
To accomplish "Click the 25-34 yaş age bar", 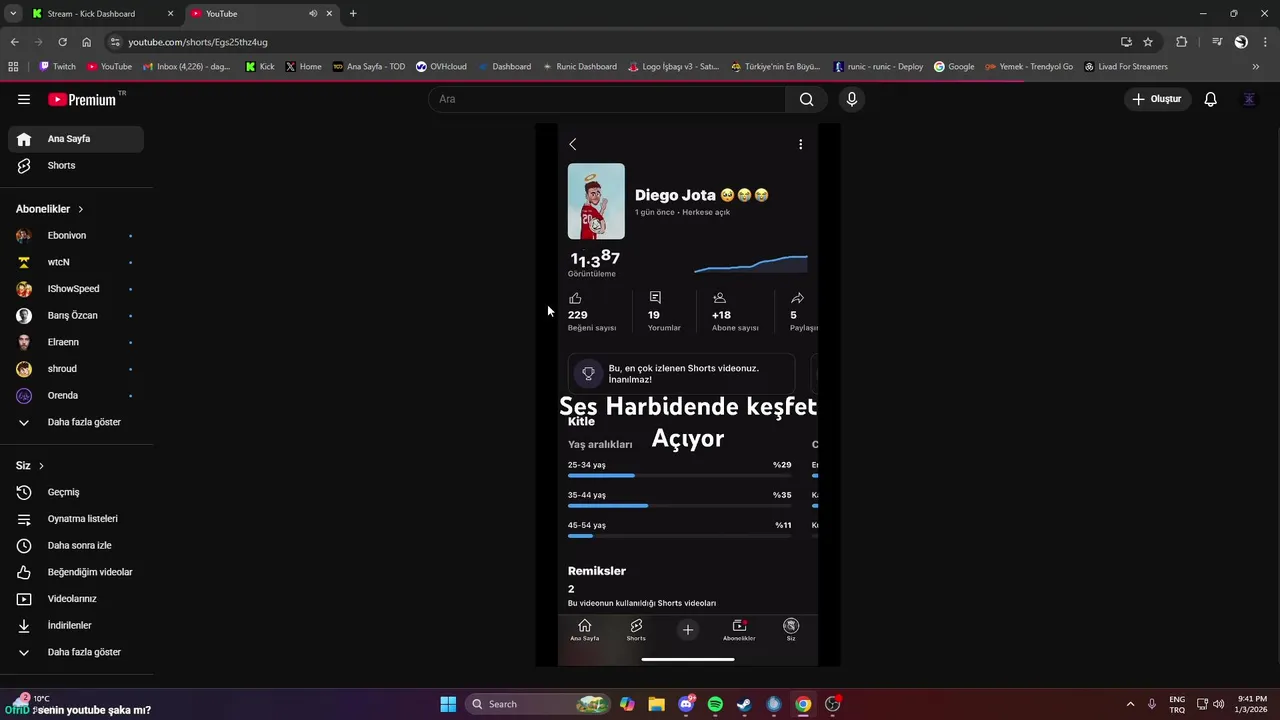I will pos(679,476).
